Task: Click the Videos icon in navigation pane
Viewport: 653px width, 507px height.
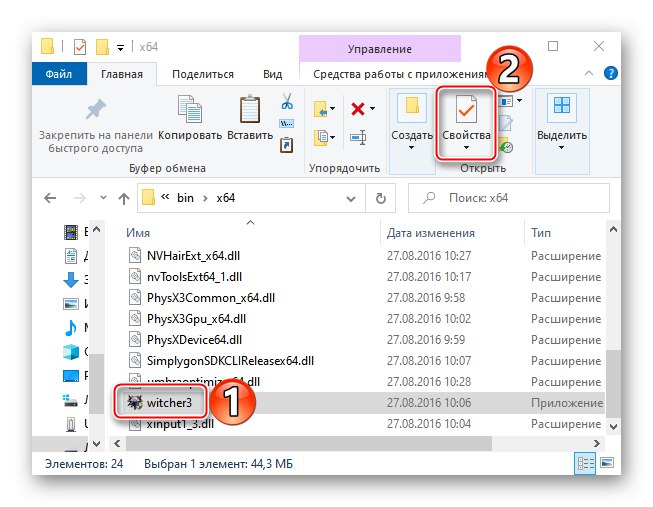Action: tap(71, 232)
